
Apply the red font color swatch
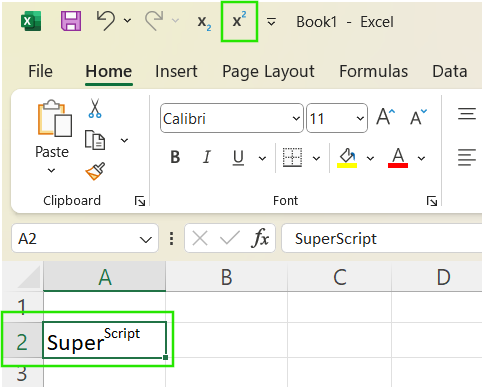[398, 158]
